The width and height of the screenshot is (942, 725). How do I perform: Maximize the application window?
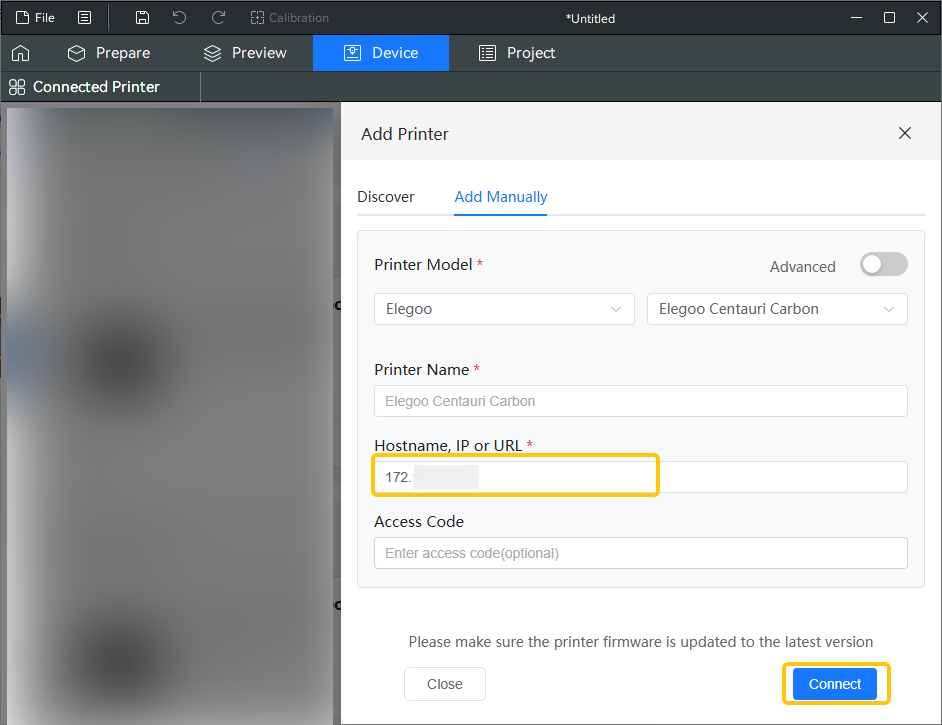(x=889, y=17)
